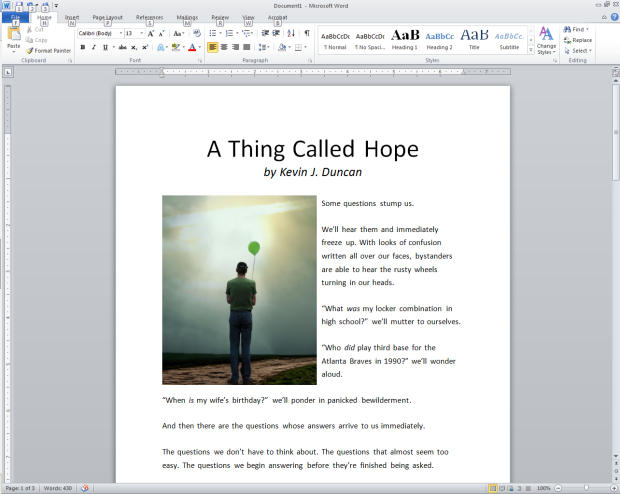Click the zoom in plus button
This screenshot has width=620, height=494.
coord(614,488)
